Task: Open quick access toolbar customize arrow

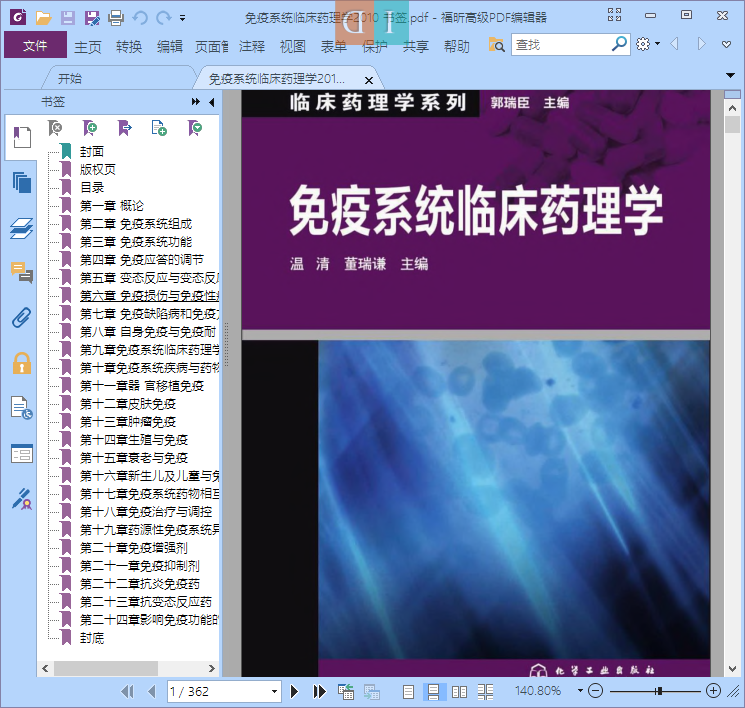Action: click(x=182, y=19)
